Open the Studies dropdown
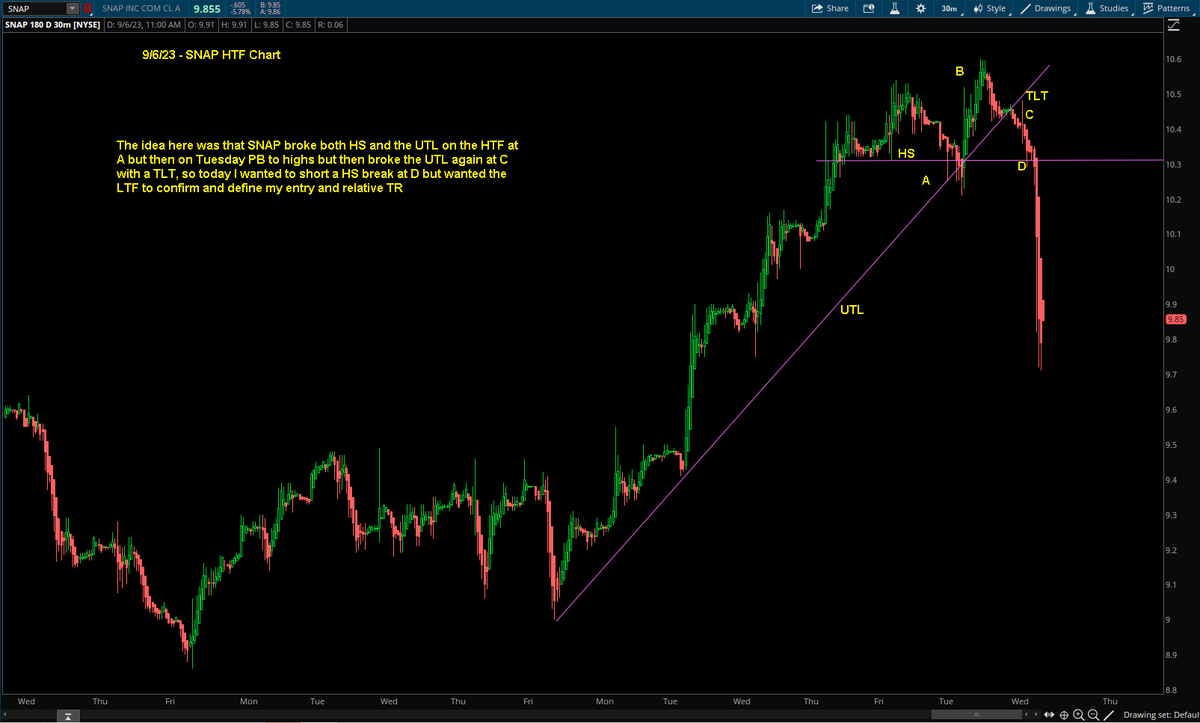The image size is (1200, 723). (x=1107, y=8)
